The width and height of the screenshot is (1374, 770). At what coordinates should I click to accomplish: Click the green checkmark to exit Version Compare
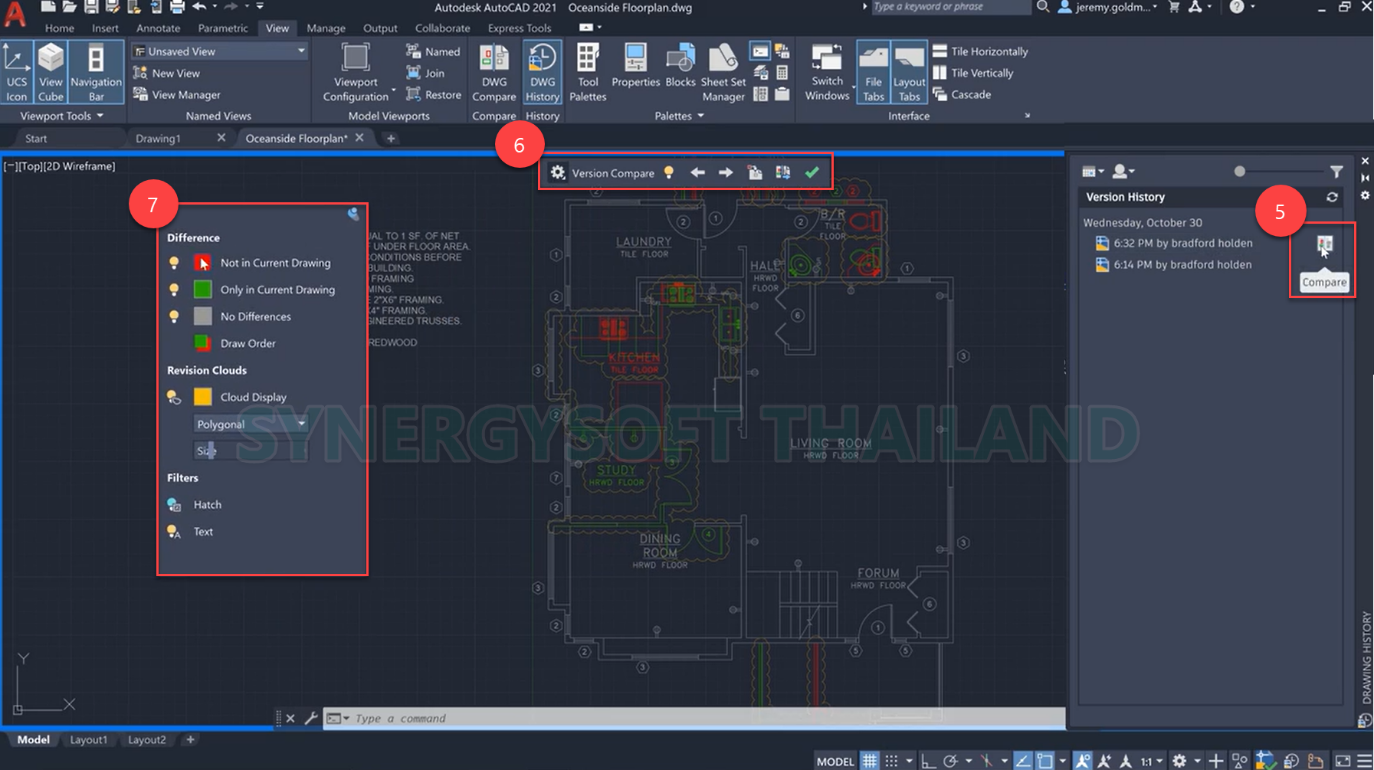tap(812, 172)
